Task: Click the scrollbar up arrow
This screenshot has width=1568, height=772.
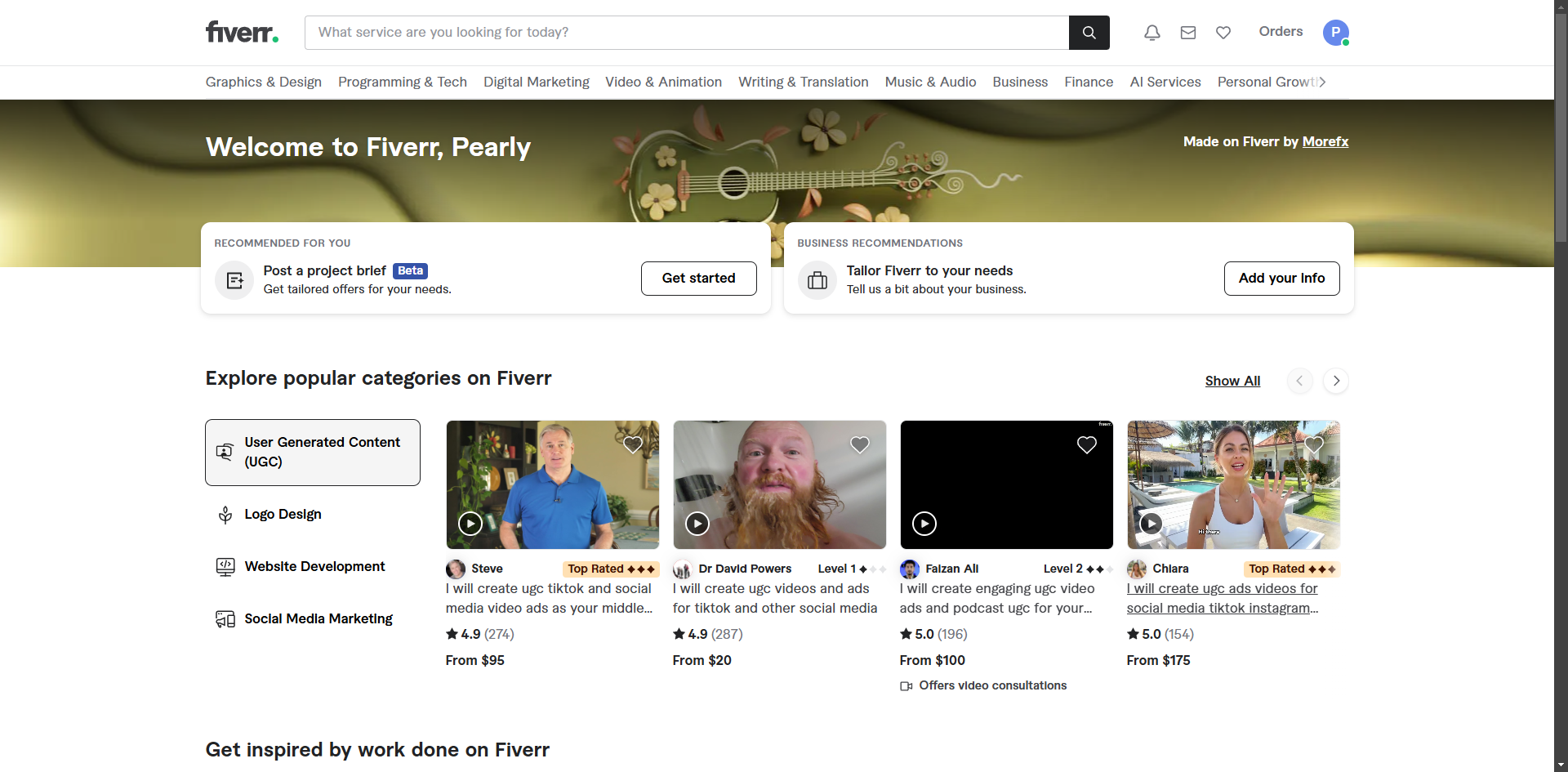Action: [x=1561, y=7]
